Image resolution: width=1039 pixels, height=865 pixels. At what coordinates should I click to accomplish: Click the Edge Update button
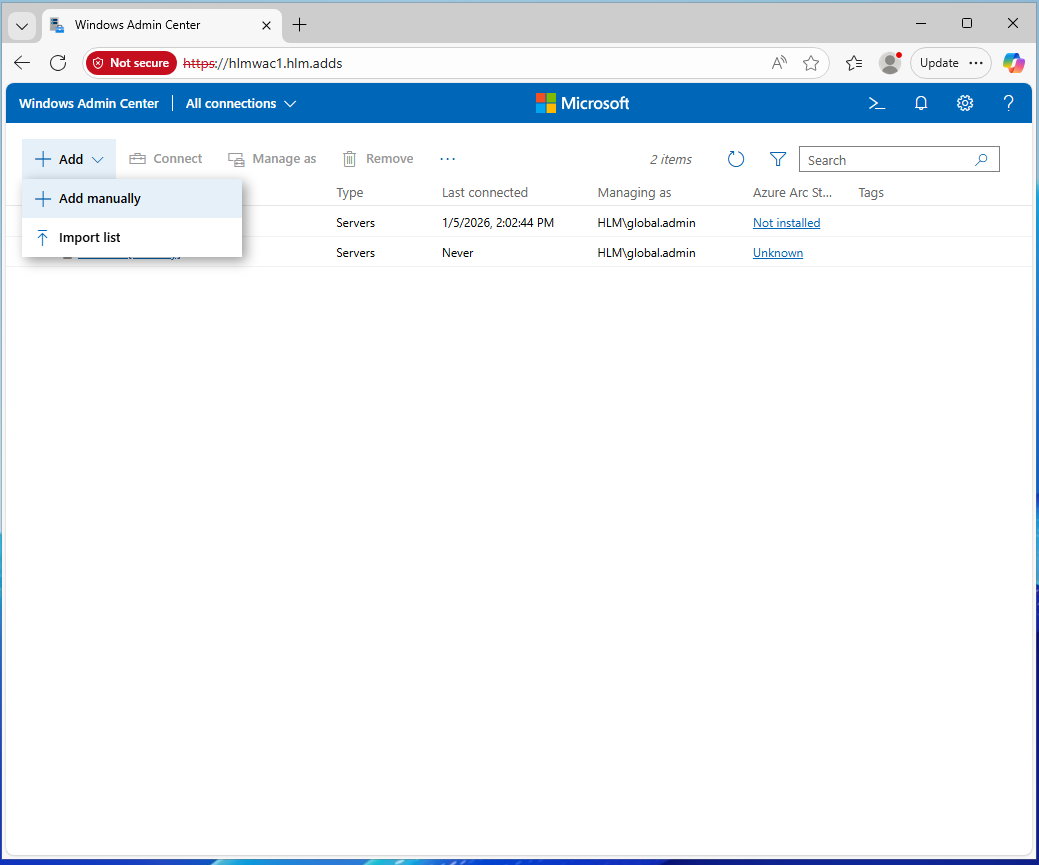tap(939, 63)
